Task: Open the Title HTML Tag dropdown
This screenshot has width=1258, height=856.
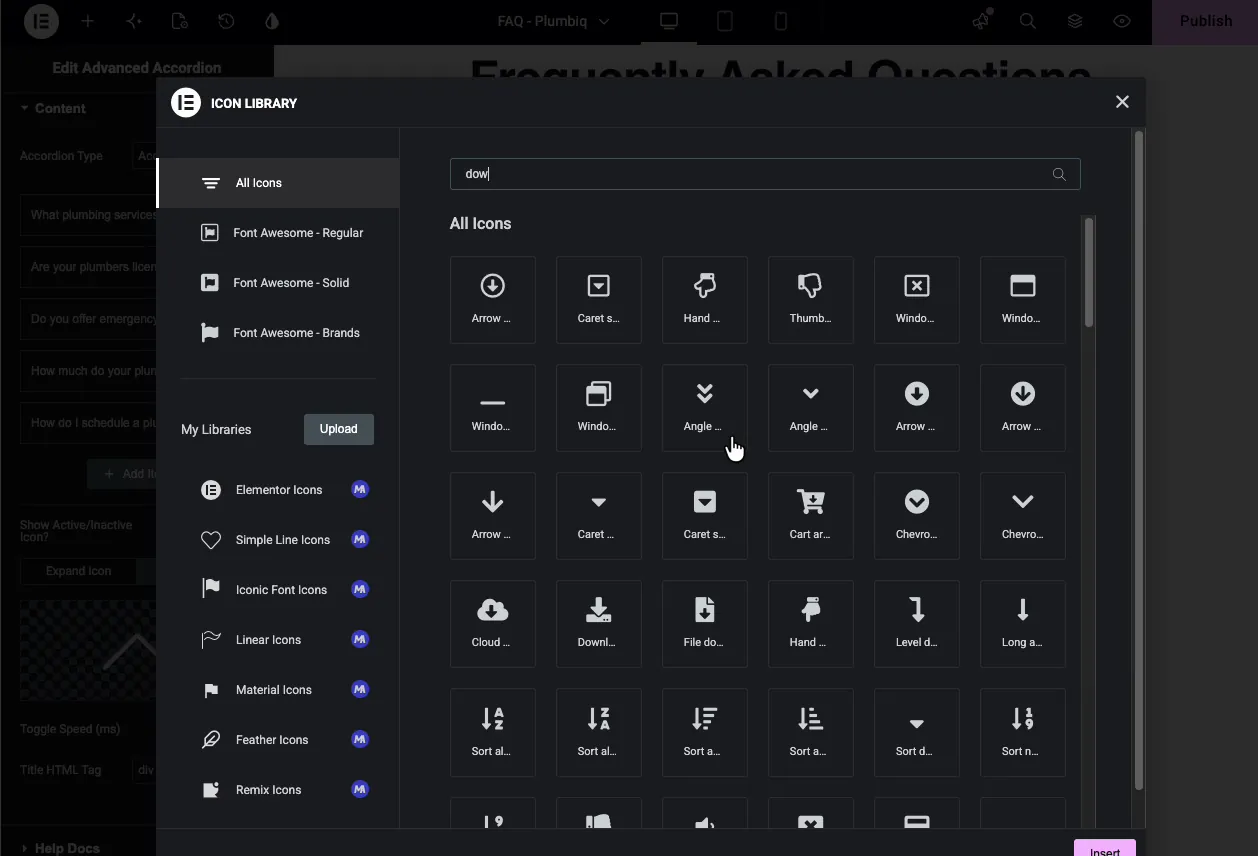Action: point(145,770)
